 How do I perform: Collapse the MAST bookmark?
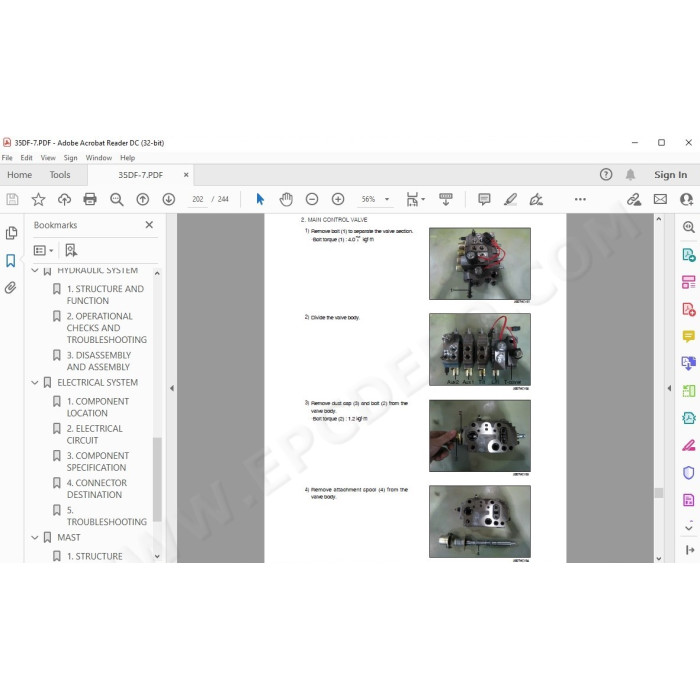35,538
